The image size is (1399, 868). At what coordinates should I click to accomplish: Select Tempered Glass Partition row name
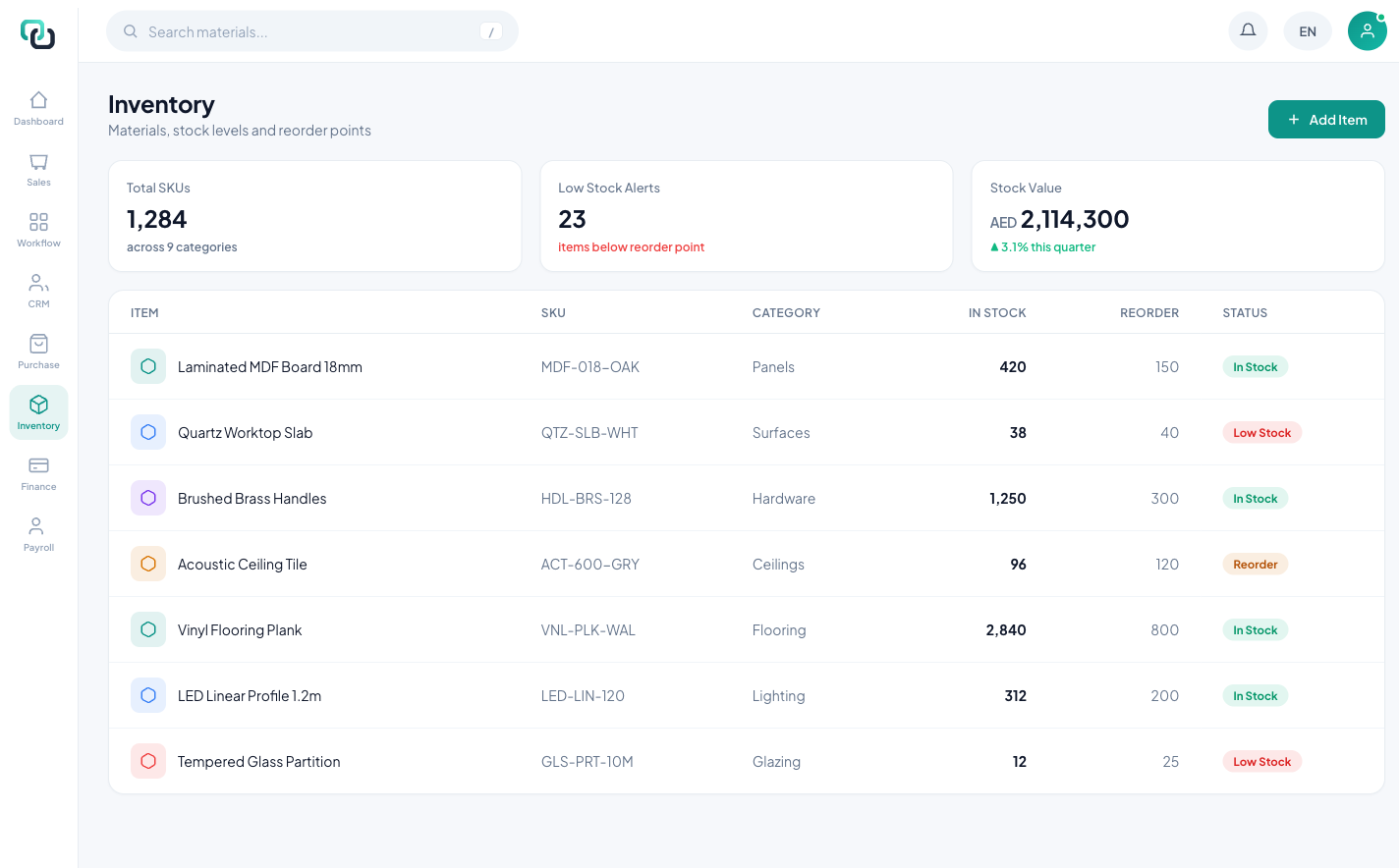point(258,762)
